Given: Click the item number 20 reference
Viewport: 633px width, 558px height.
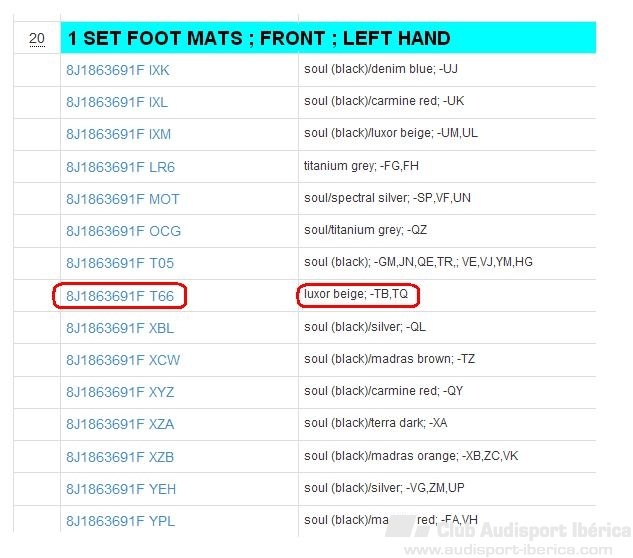Looking at the screenshot, I should [x=37, y=38].
